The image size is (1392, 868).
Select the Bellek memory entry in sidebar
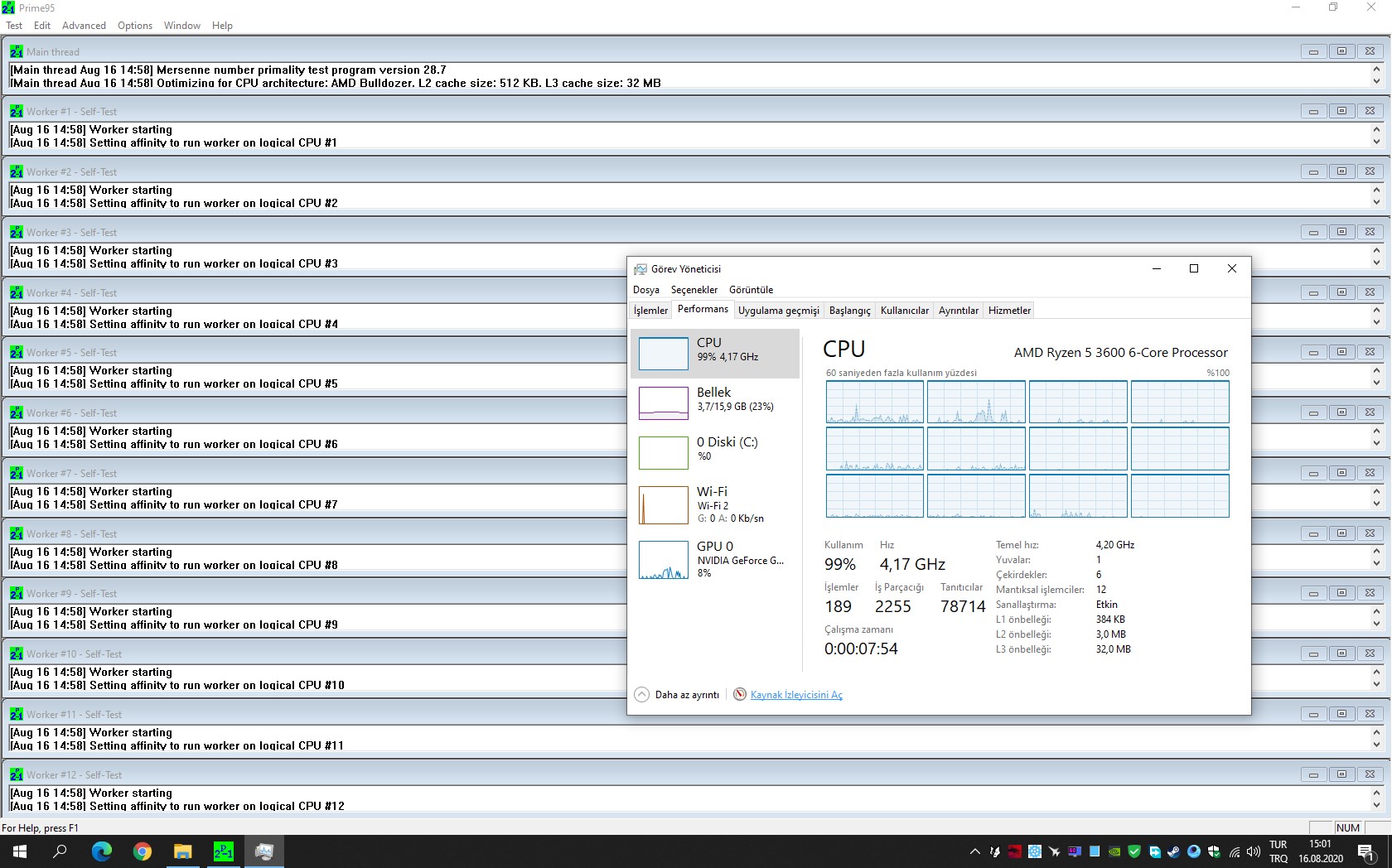(715, 403)
